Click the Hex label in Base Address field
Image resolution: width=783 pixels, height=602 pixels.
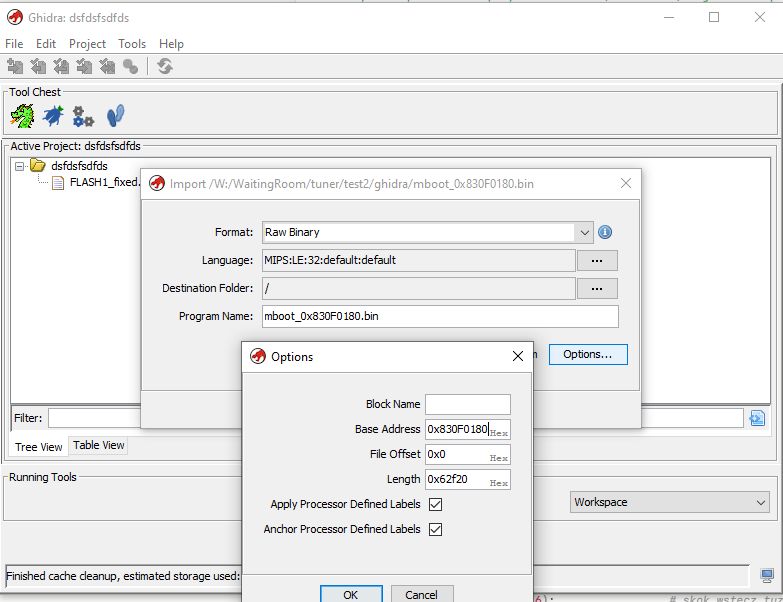[x=498, y=433]
